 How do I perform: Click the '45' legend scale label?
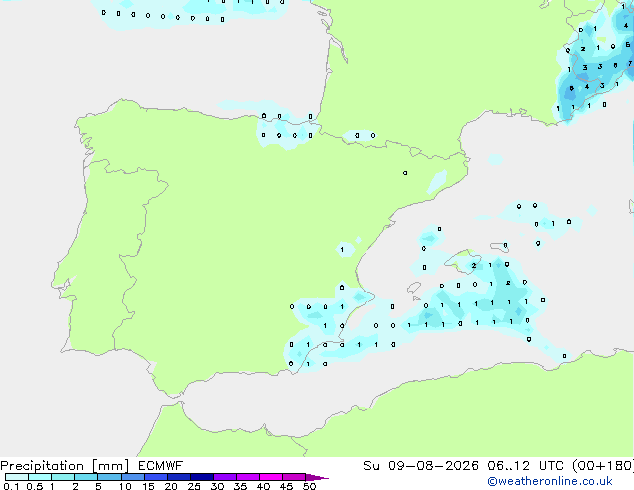286,486
